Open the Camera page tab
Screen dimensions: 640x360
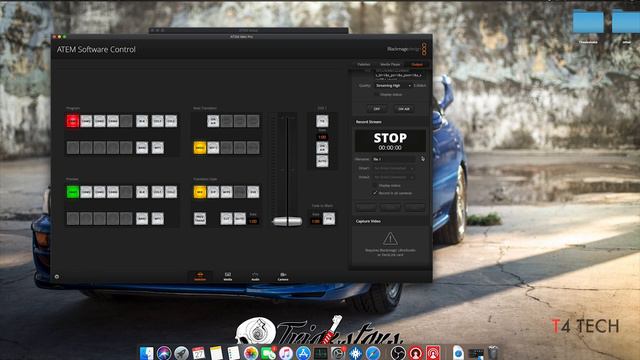(283, 276)
